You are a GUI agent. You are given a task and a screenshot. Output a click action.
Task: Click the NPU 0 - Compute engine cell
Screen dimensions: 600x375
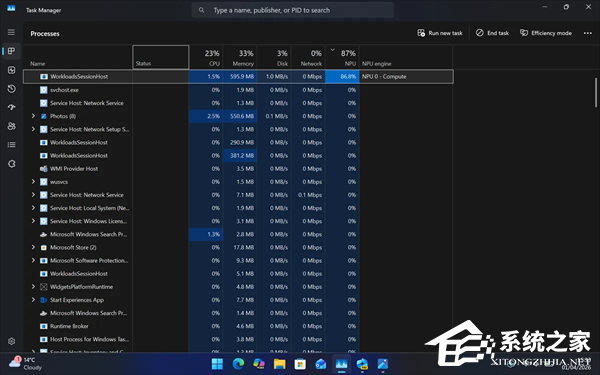point(406,77)
